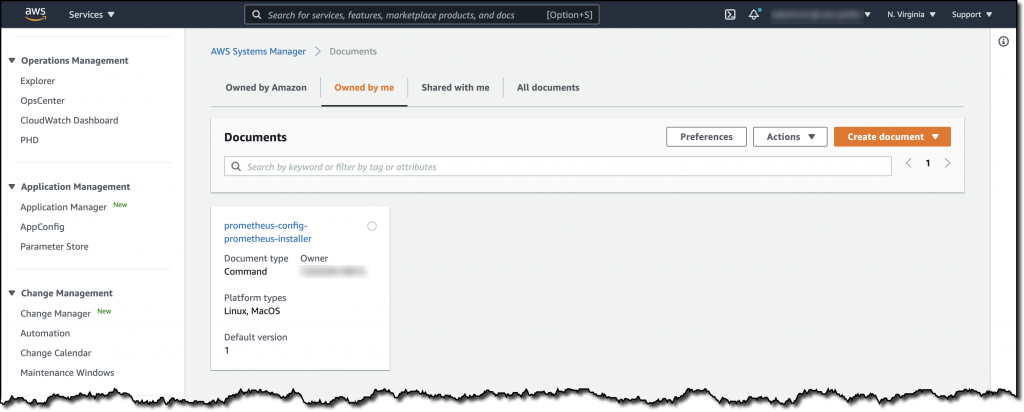Focus the documents keyword filter field
This screenshot has height=412, width=1024.
click(558, 166)
